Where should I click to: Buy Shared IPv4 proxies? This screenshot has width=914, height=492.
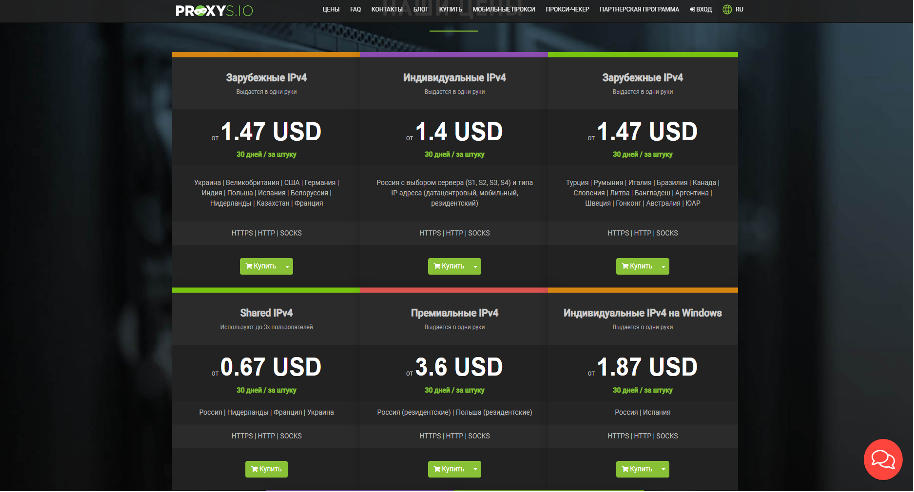coord(266,469)
